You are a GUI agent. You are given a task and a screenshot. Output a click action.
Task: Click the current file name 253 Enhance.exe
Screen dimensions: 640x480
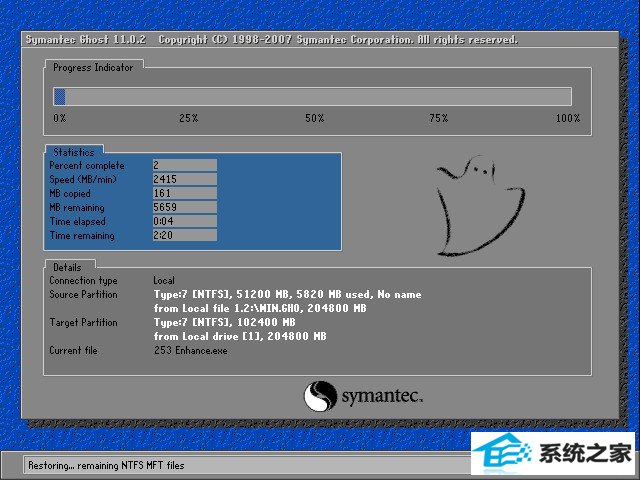tap(190, 351)
